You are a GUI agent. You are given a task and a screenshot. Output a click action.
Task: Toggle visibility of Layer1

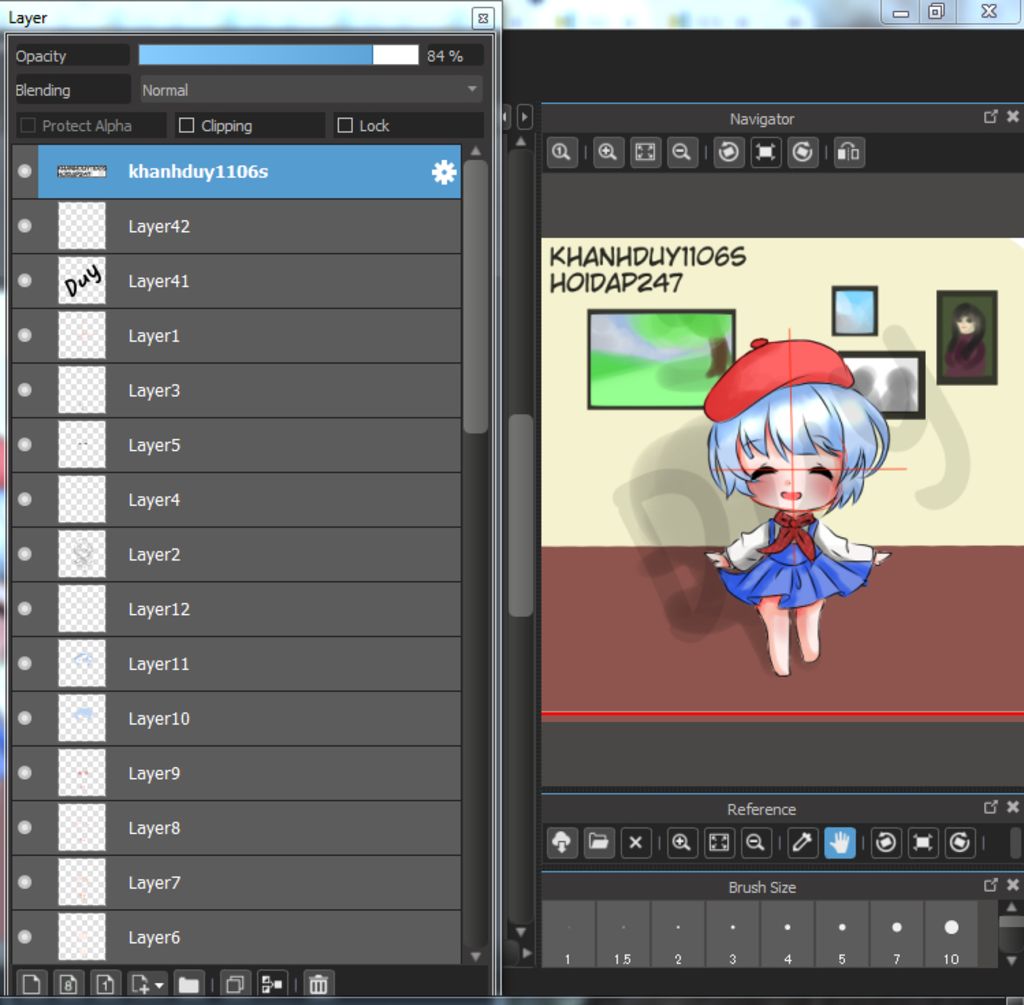pyautogui.click(x=25, y=335)
